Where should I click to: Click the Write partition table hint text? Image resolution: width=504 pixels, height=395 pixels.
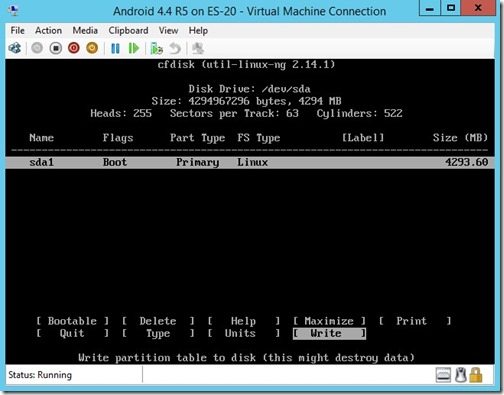pos(246,358)
